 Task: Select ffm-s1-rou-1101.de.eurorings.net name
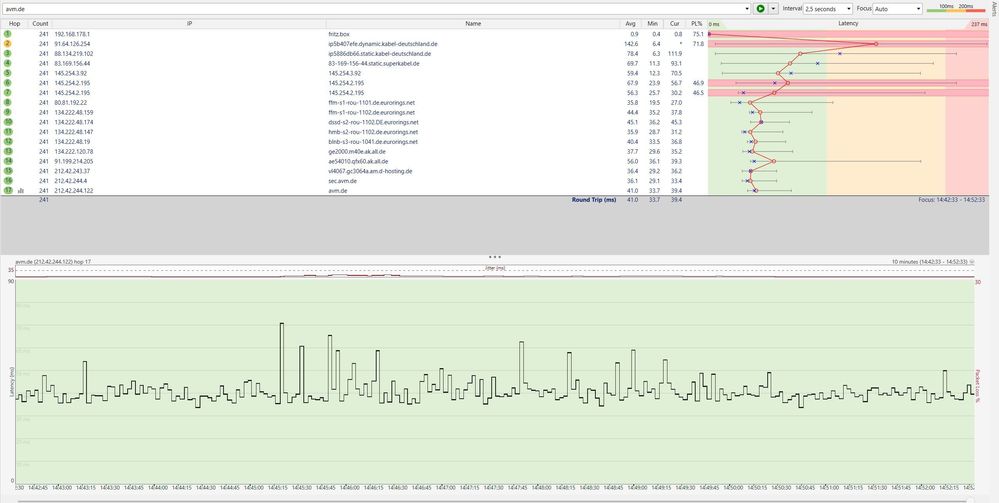click(x=371, y=103)
